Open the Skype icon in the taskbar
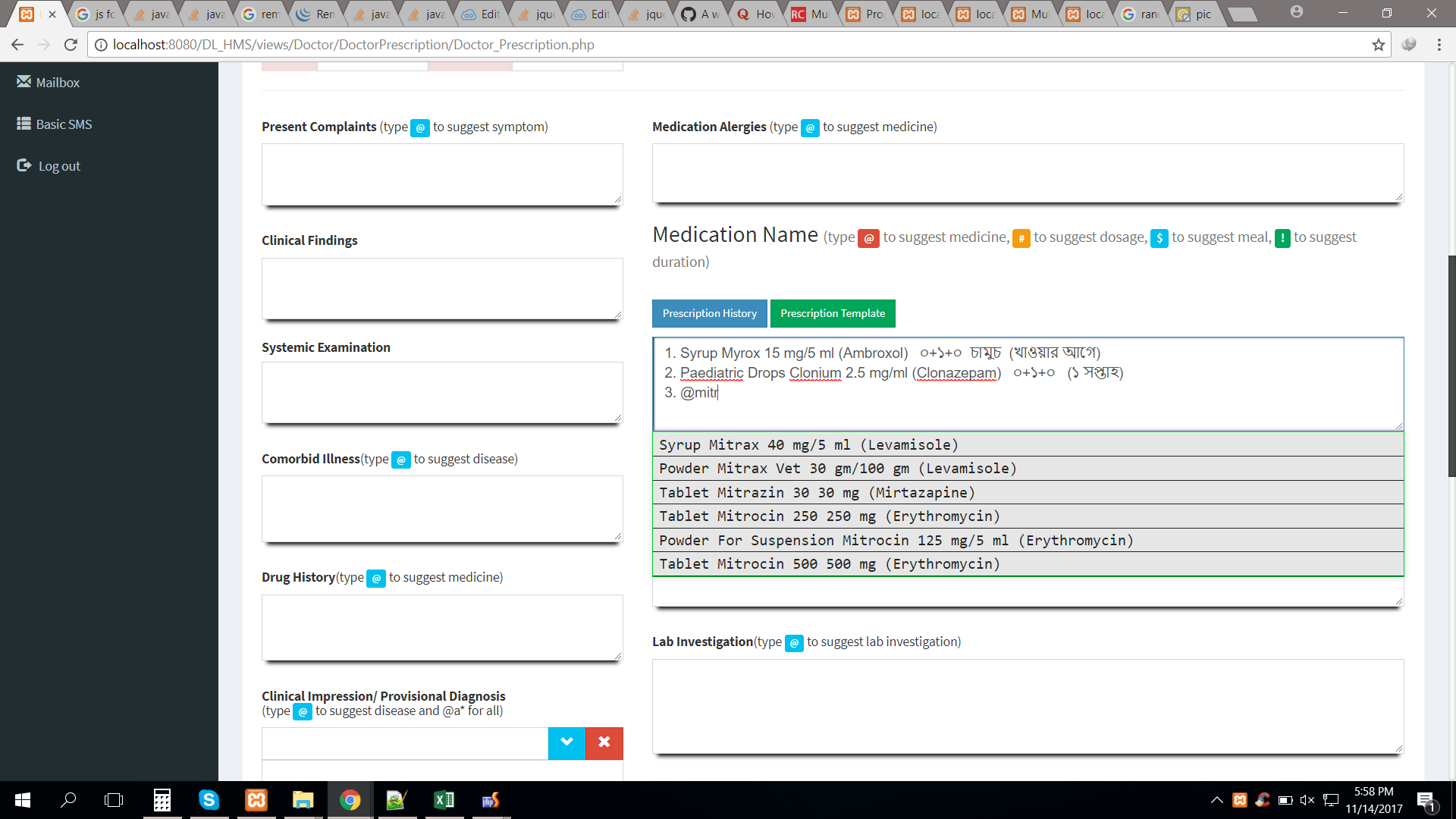 [209, 800]
